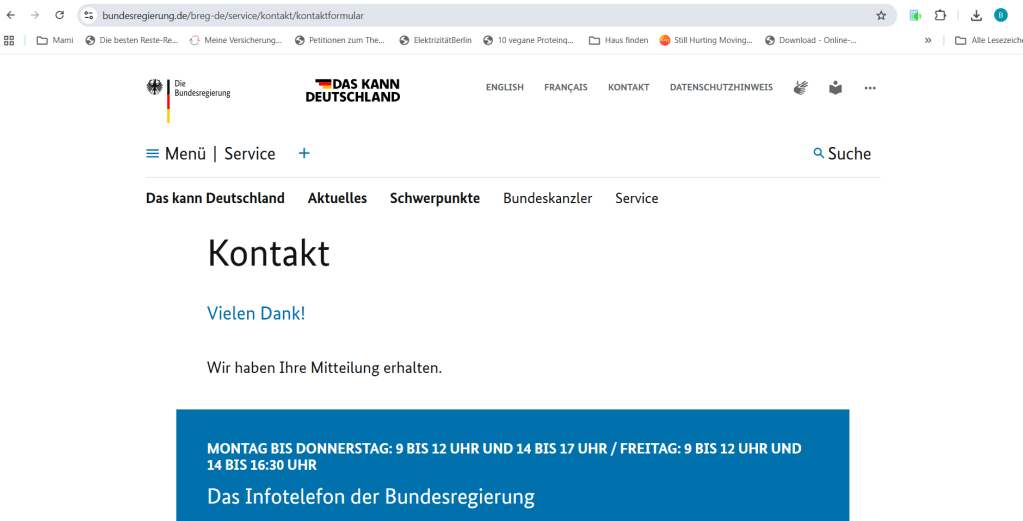Expand the plus icon next to Service

pos(304,153)
